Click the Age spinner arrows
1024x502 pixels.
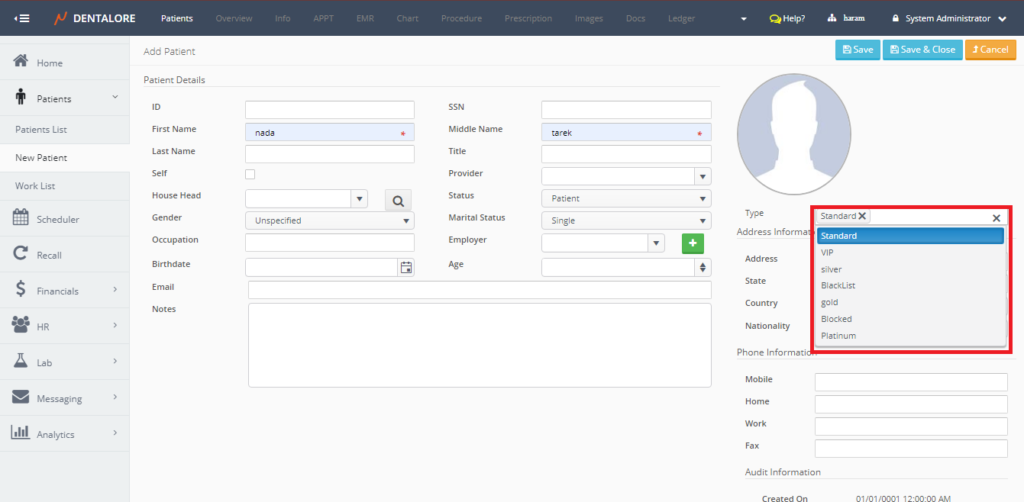703,267
